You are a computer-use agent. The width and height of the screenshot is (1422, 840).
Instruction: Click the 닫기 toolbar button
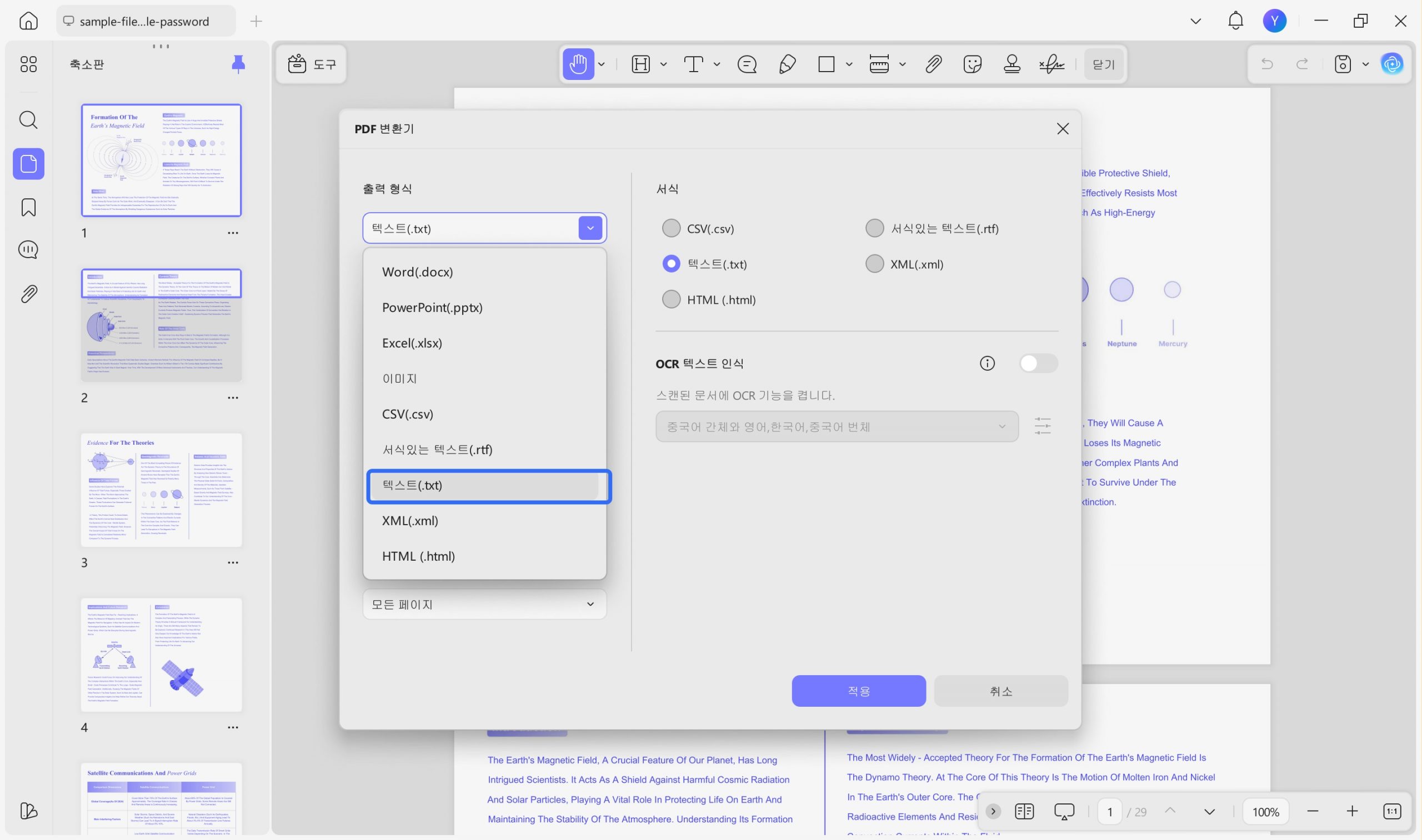[1103, 64]
